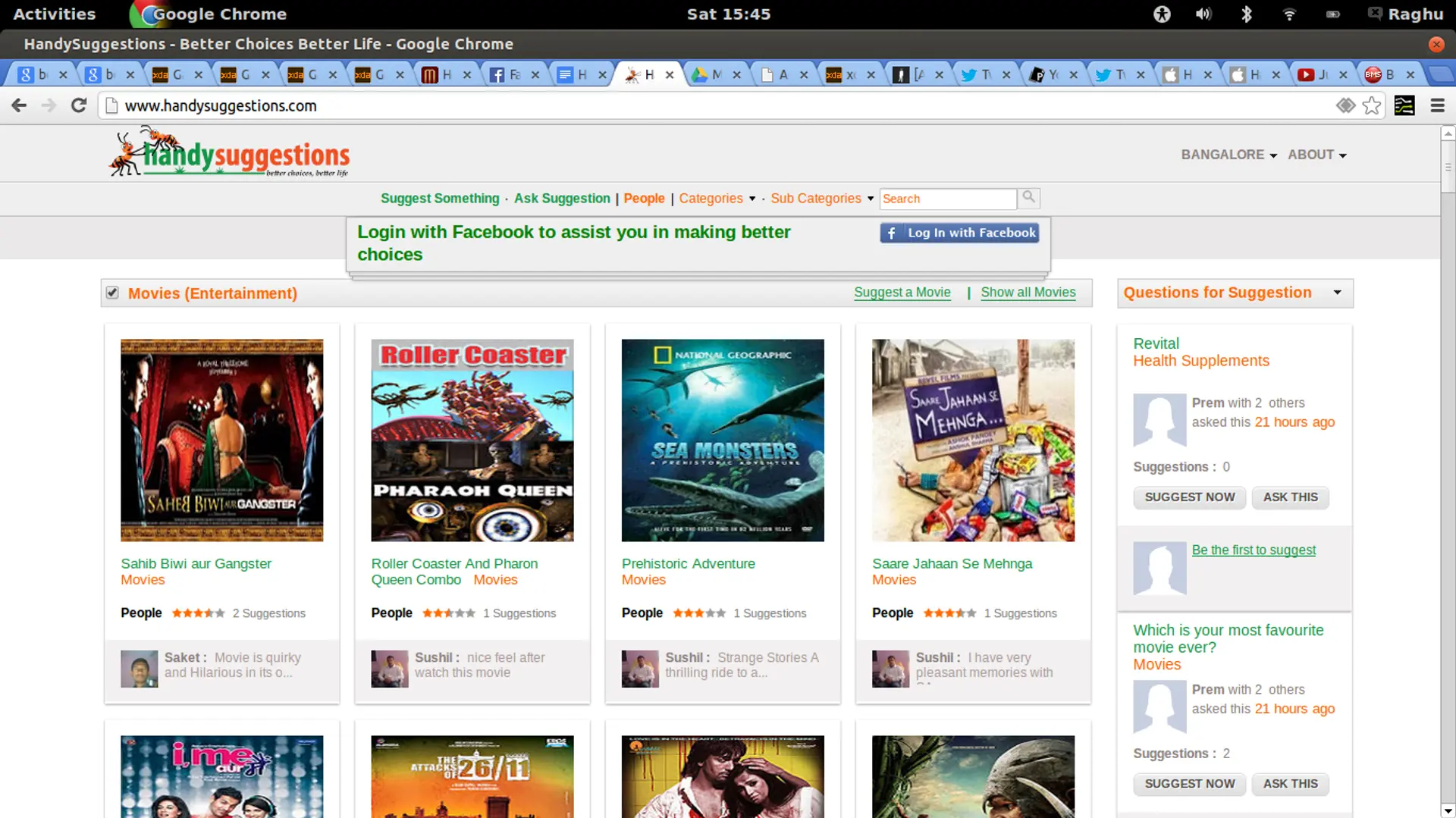The image size is (1456, 818).
Task: Open the People link in navigation bar
Action: [x=644, y=199]
